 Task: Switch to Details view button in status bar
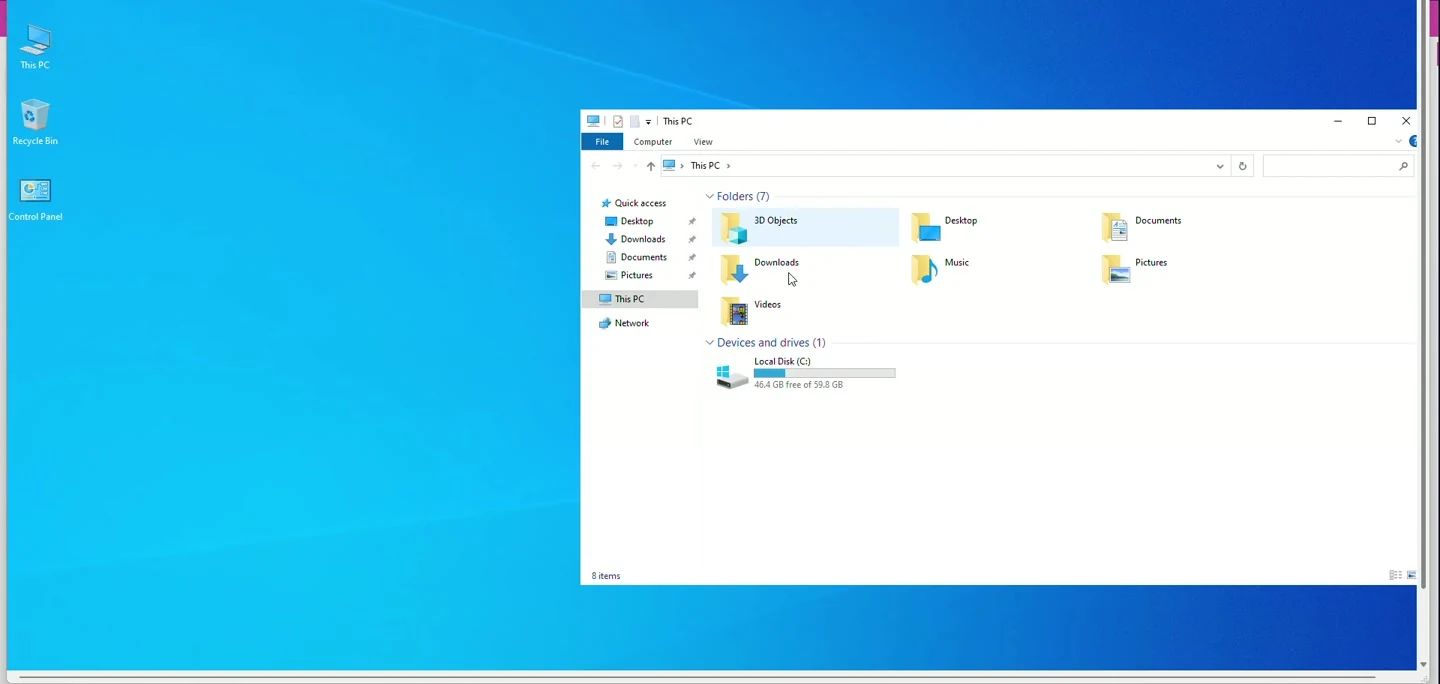tap(1395, 575)
